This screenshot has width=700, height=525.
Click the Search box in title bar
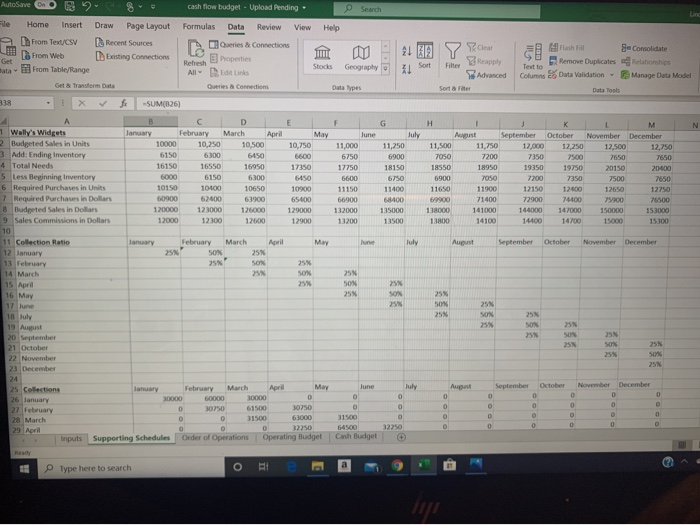[436, 9]
